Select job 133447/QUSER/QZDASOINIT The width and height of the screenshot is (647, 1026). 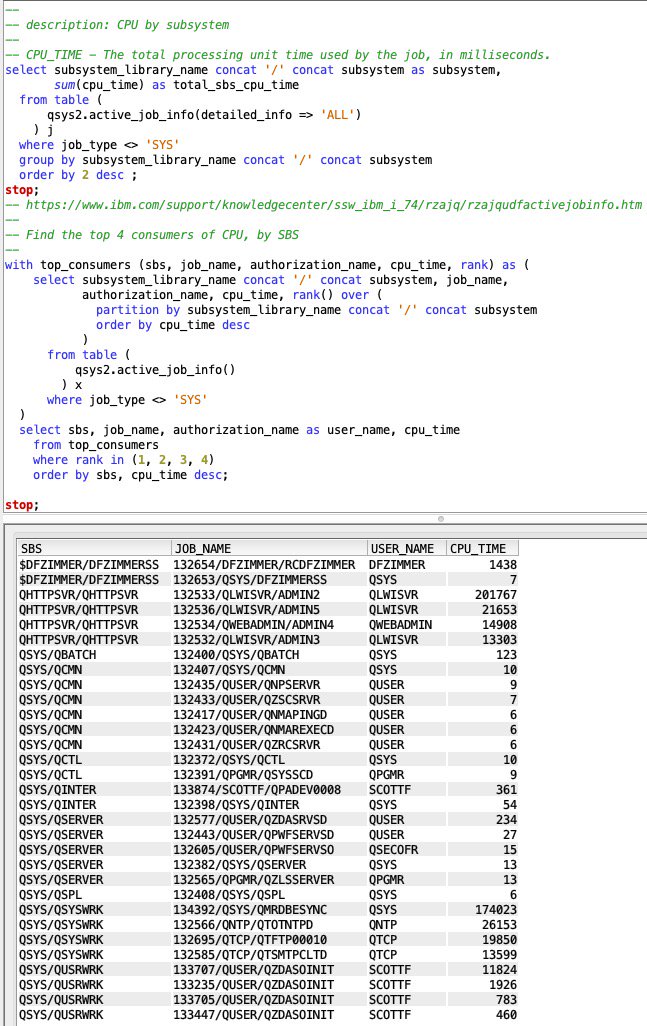(x=253, y=1015)
